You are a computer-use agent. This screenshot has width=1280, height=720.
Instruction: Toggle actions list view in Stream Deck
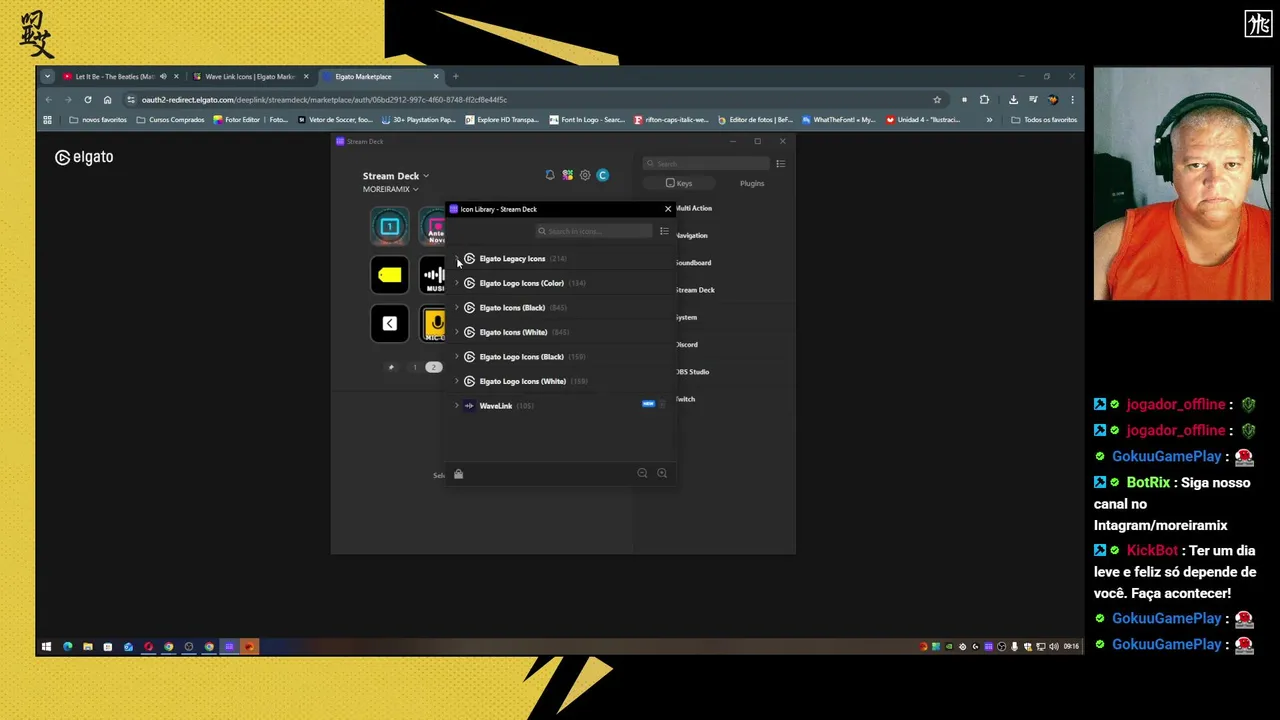tap(781, 164)
